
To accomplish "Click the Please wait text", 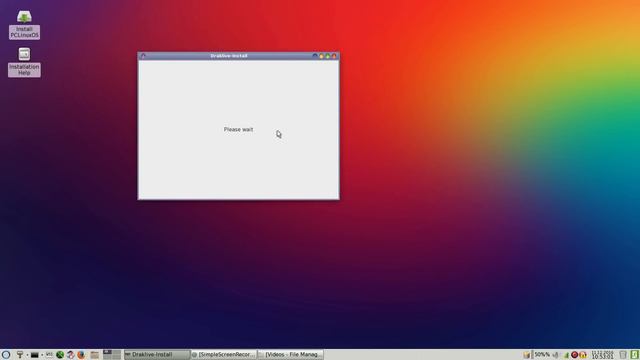I will [x=238, y=129].
